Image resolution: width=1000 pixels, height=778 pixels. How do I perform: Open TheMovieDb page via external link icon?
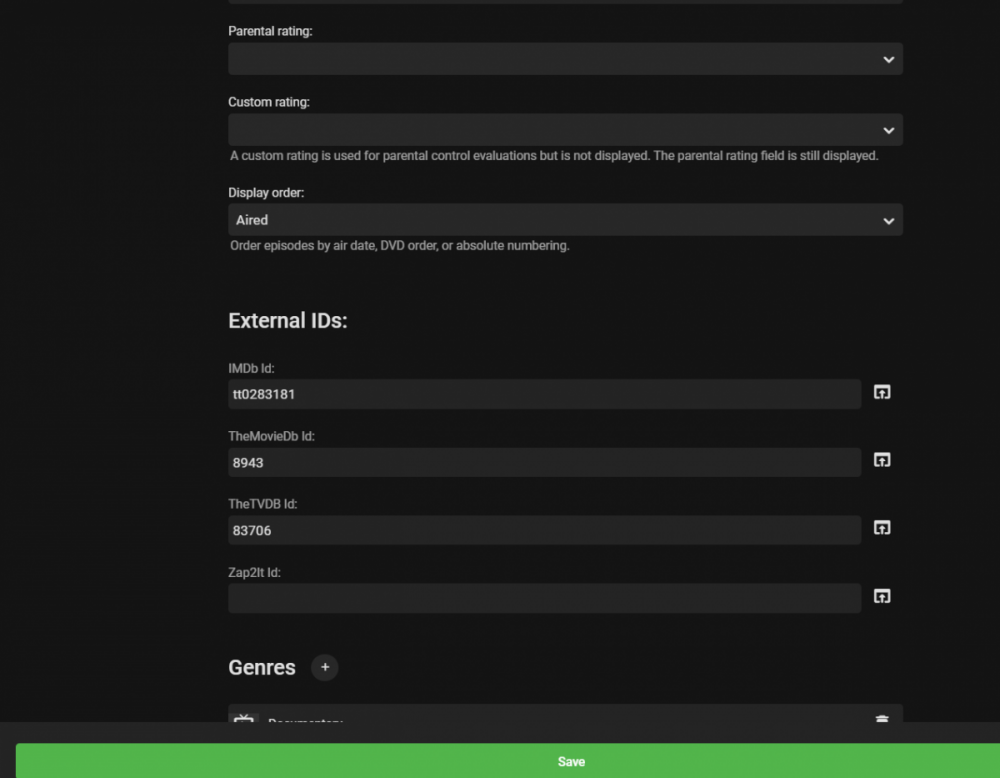[x=881, y=460]
